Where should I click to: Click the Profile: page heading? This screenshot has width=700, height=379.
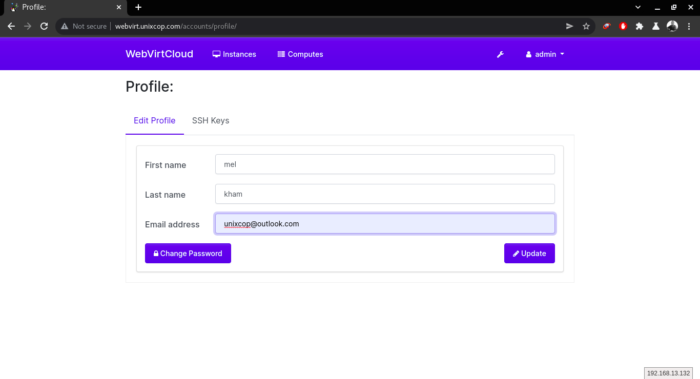(150, 87)
